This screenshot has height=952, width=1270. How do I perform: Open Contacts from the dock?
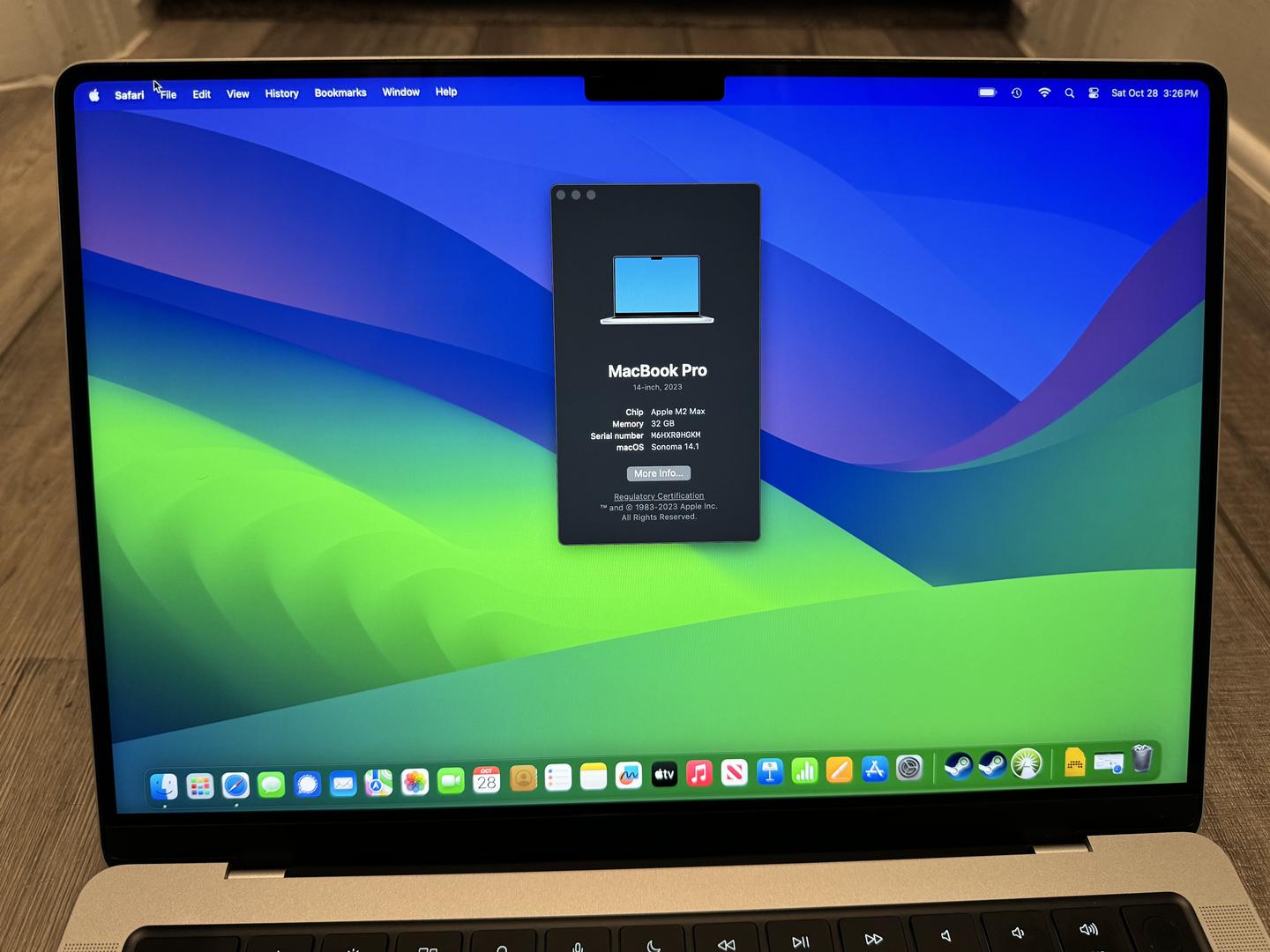523,778
